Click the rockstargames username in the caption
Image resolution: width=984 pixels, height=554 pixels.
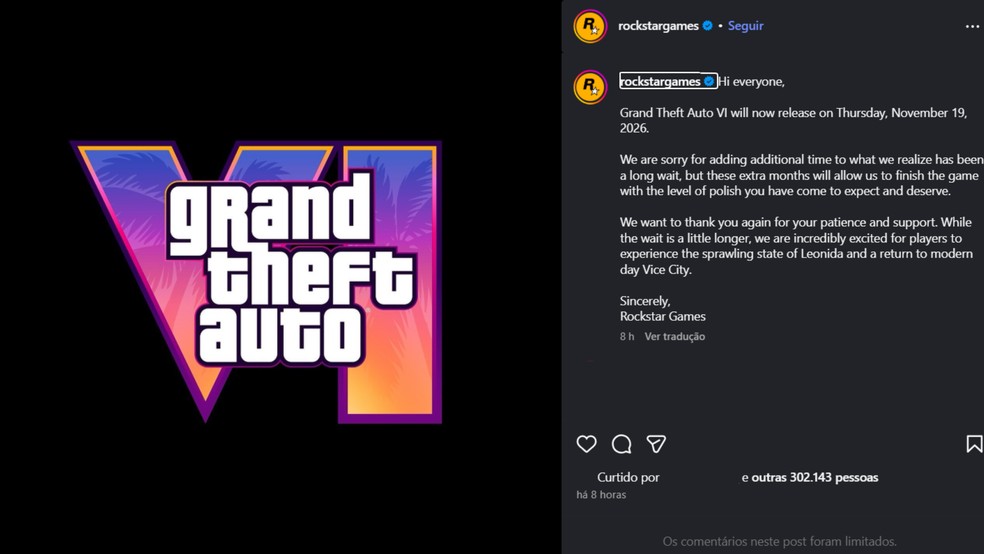click(660, 81)
